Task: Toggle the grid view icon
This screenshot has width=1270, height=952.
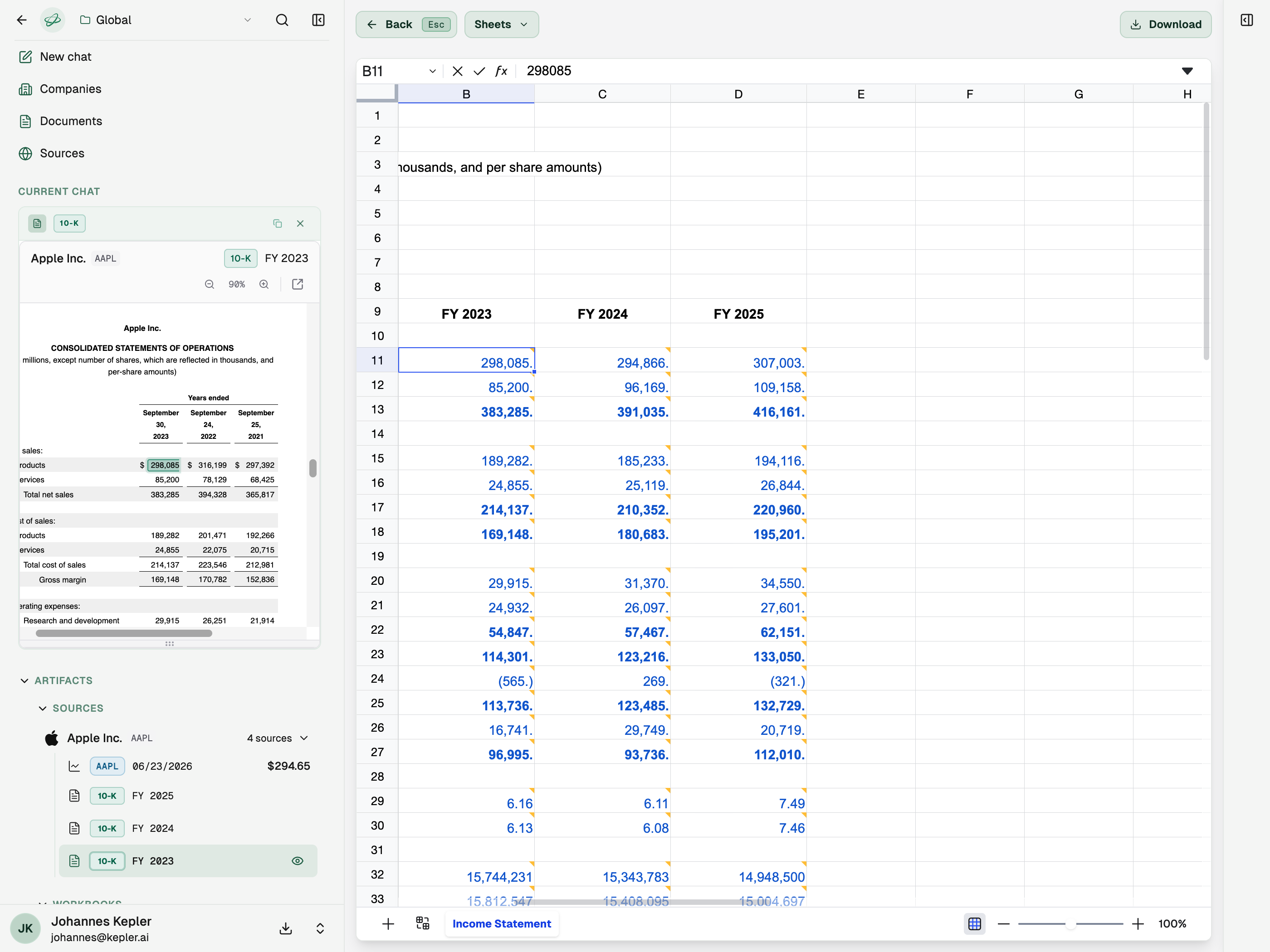Action: click(x=974, y=924)
